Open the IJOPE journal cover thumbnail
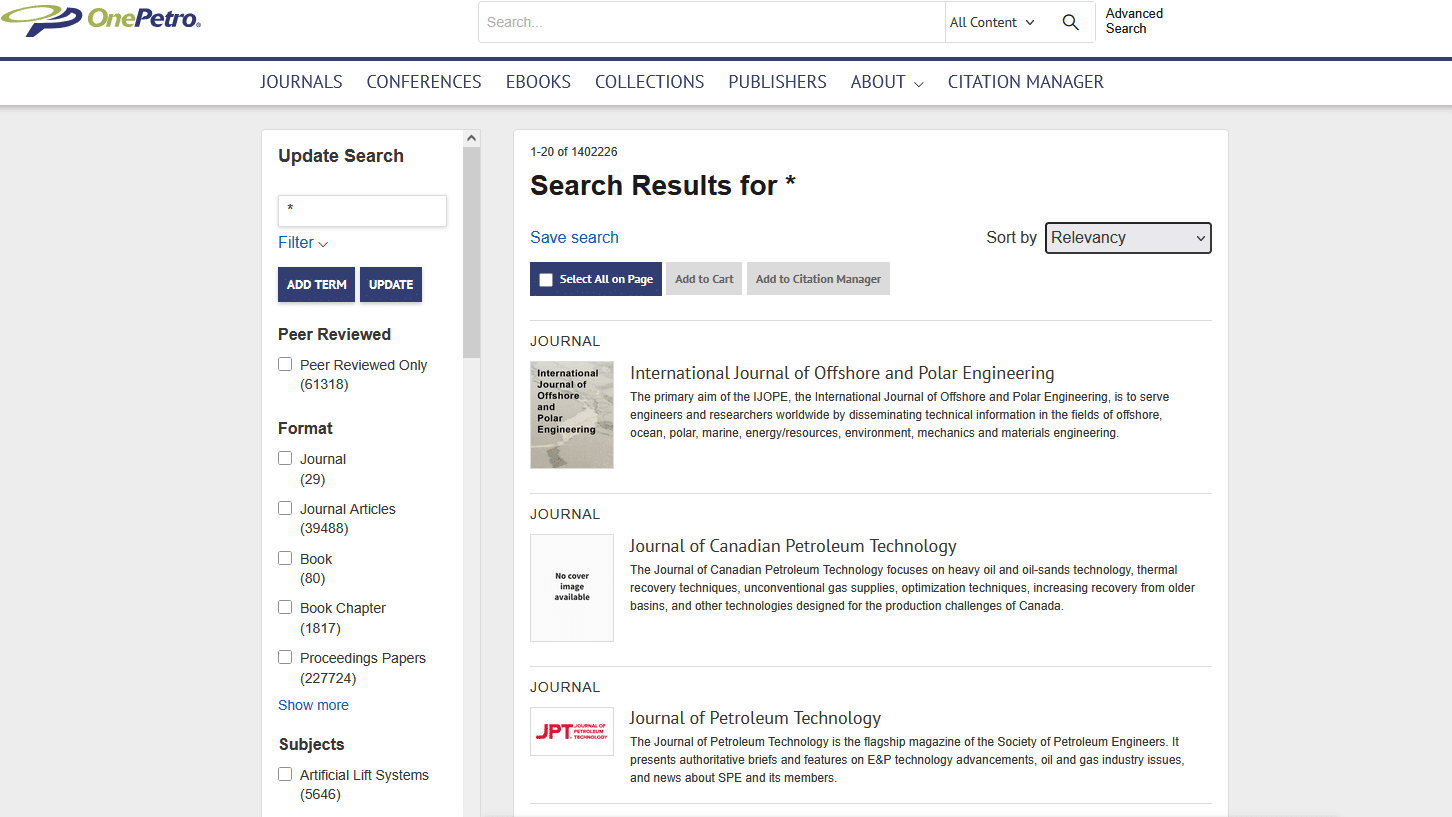 572,414
